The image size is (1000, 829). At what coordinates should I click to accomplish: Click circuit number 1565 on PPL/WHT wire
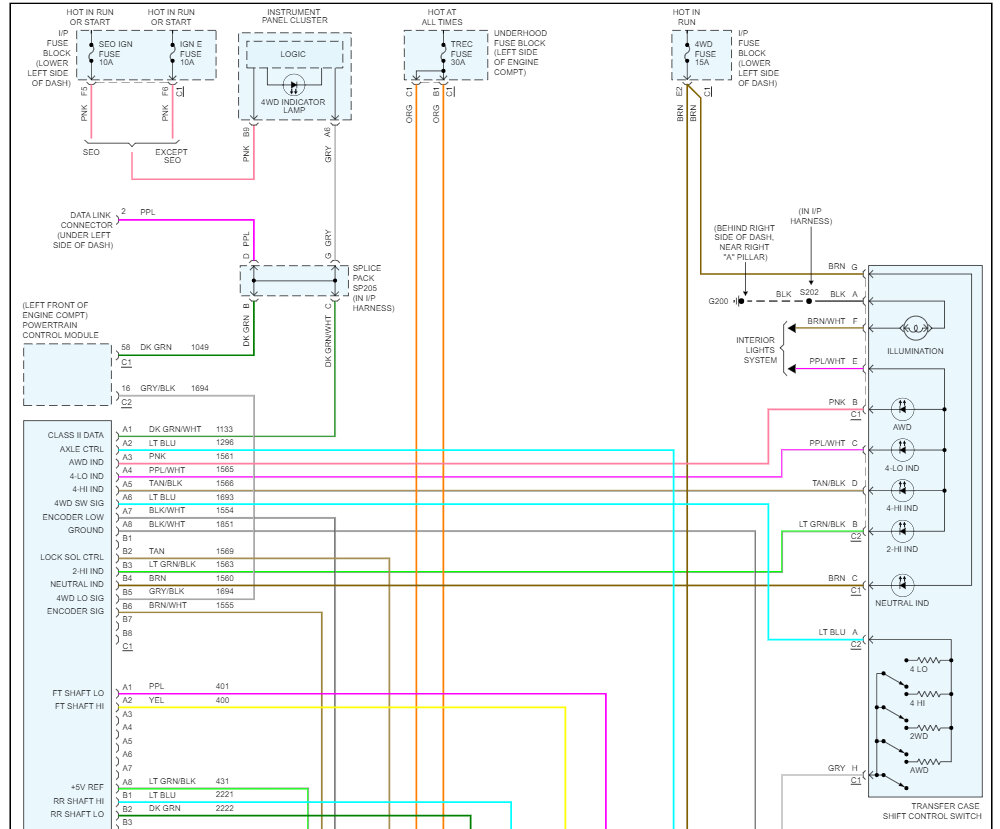click(x=224, y=470)
